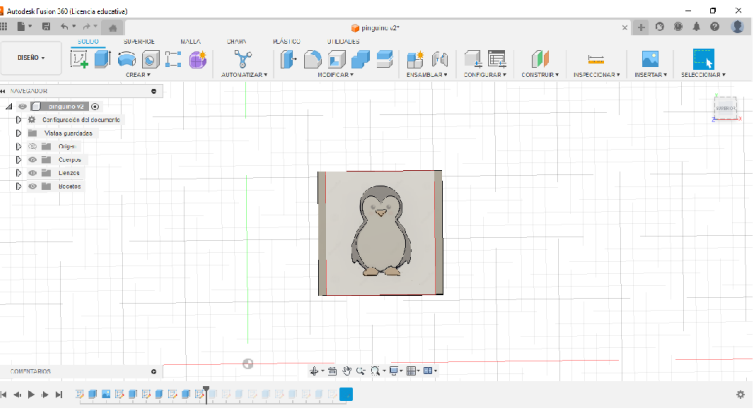Expand the Cuerpos folder
The width and height of the screenshot is (754, 409).
tap(18, 160)
